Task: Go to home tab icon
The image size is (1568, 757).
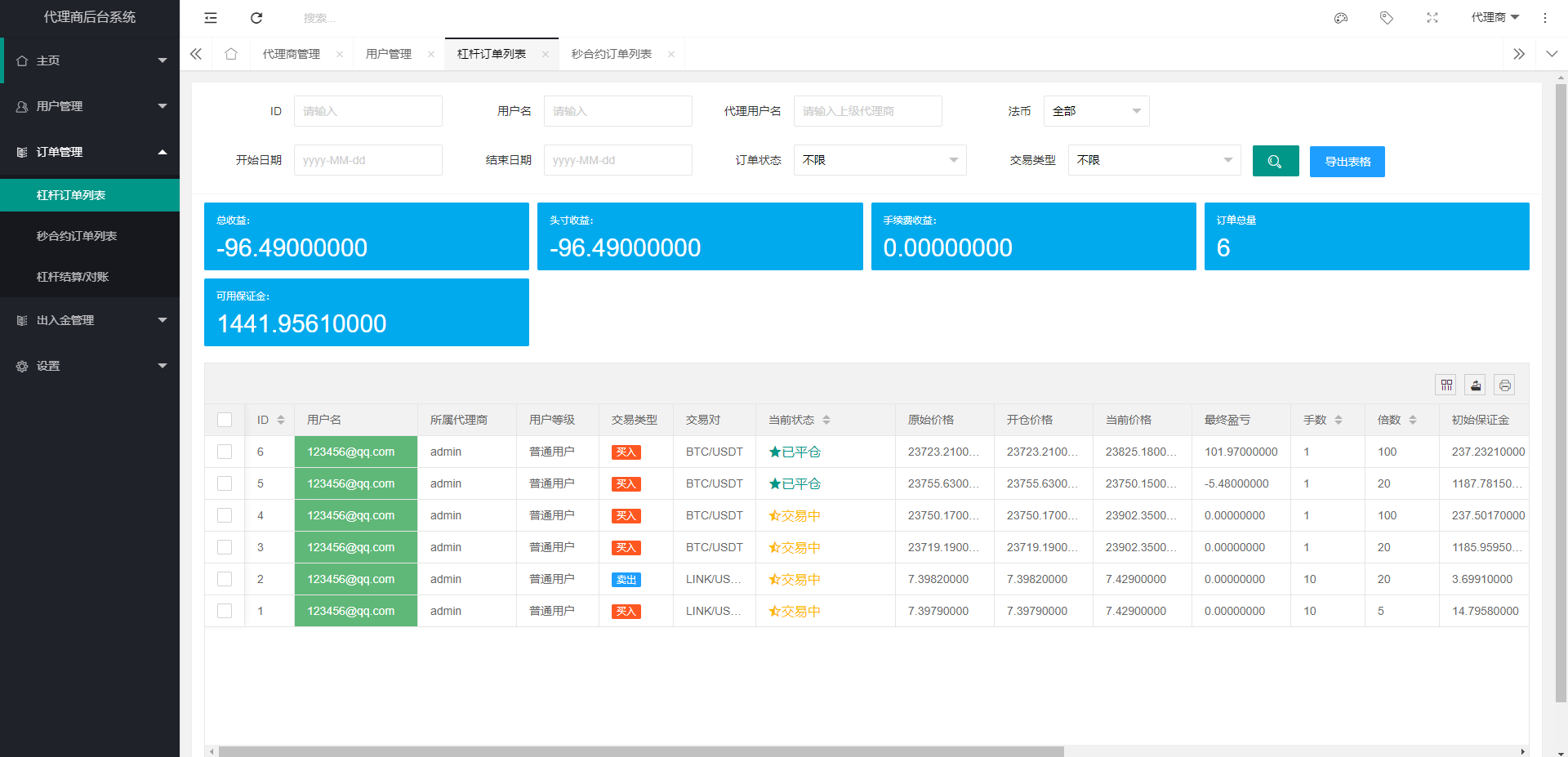Action: click(231, 54)
